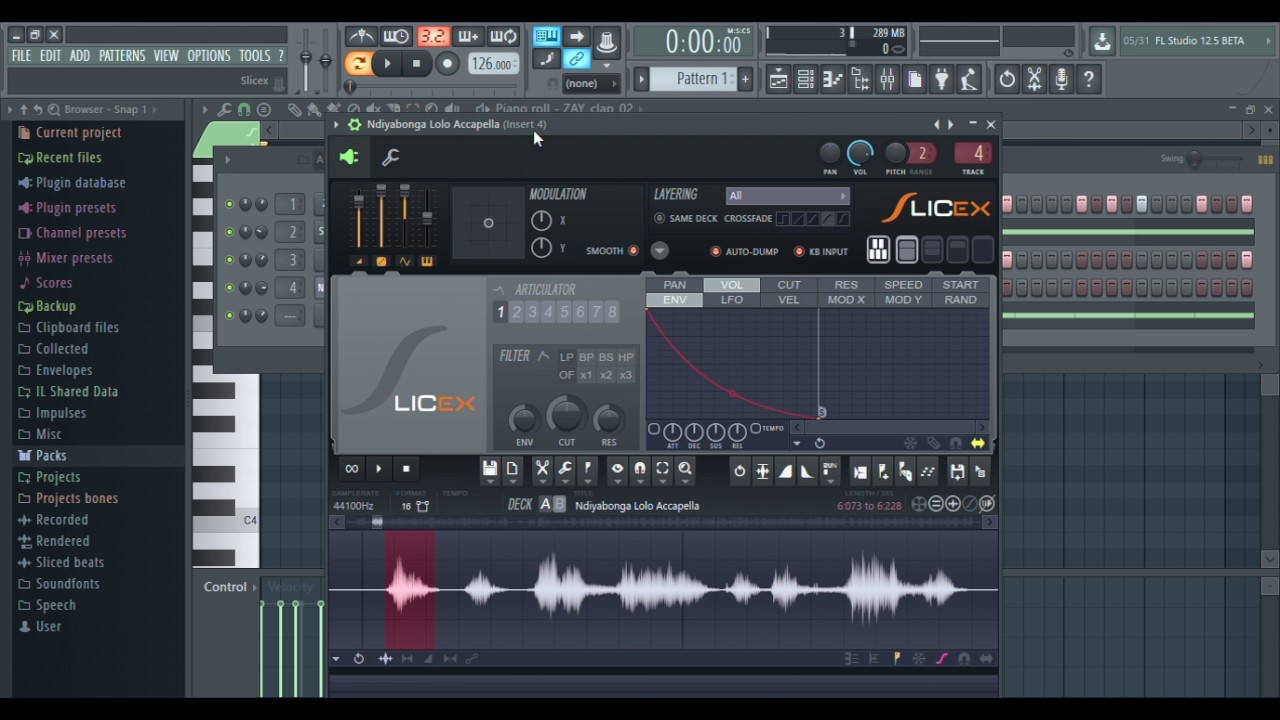1280x720 pixels.
Task: Click the Fade out icon in wave editor
Action: [x=807, y=471]
